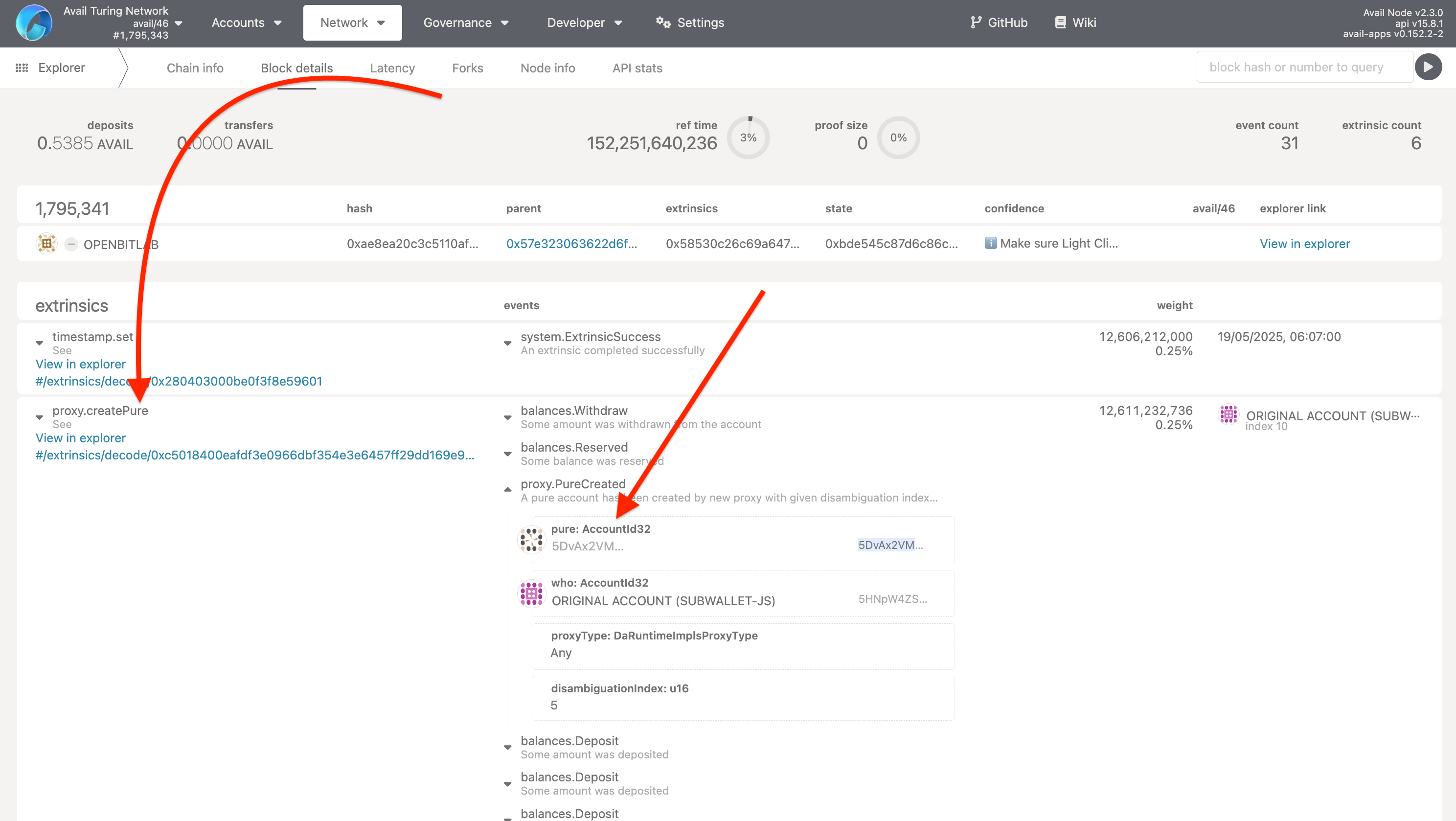Click the Settings gear icon
This screenshot has height=821, width=1456.
click(x=662, y=23)
